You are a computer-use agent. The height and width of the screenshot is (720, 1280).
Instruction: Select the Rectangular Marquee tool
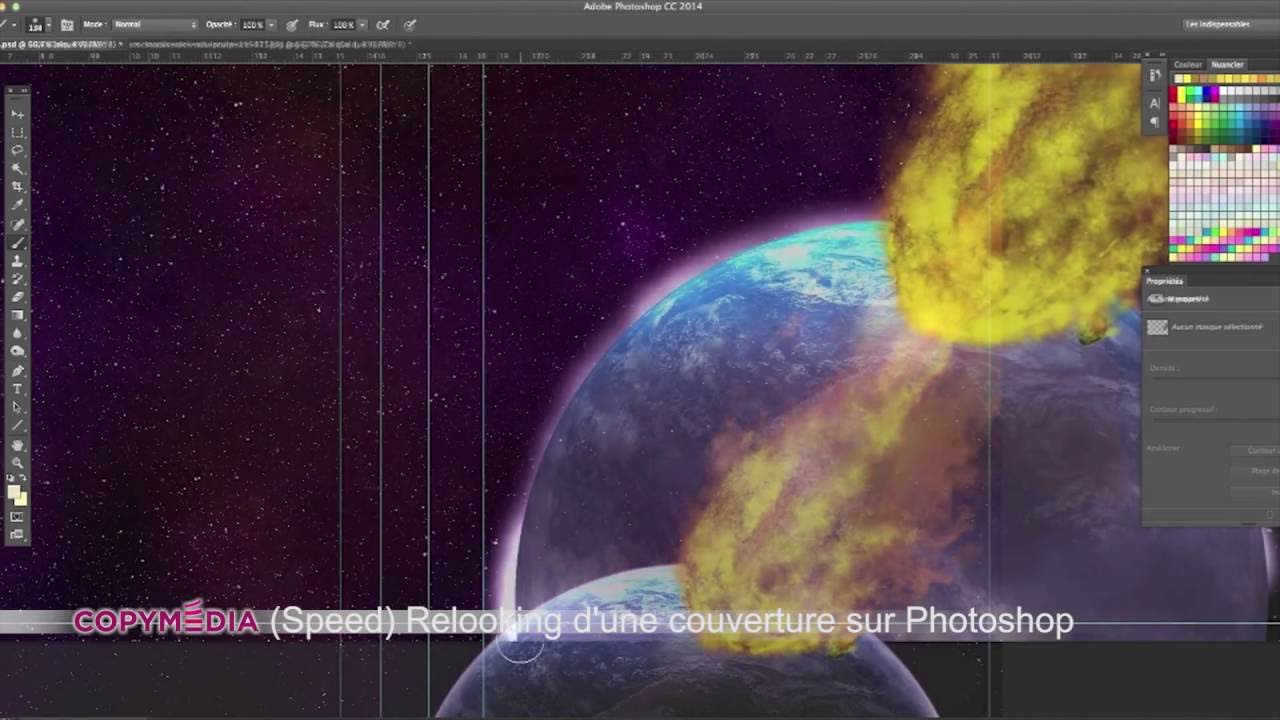(x=17, y=132)
